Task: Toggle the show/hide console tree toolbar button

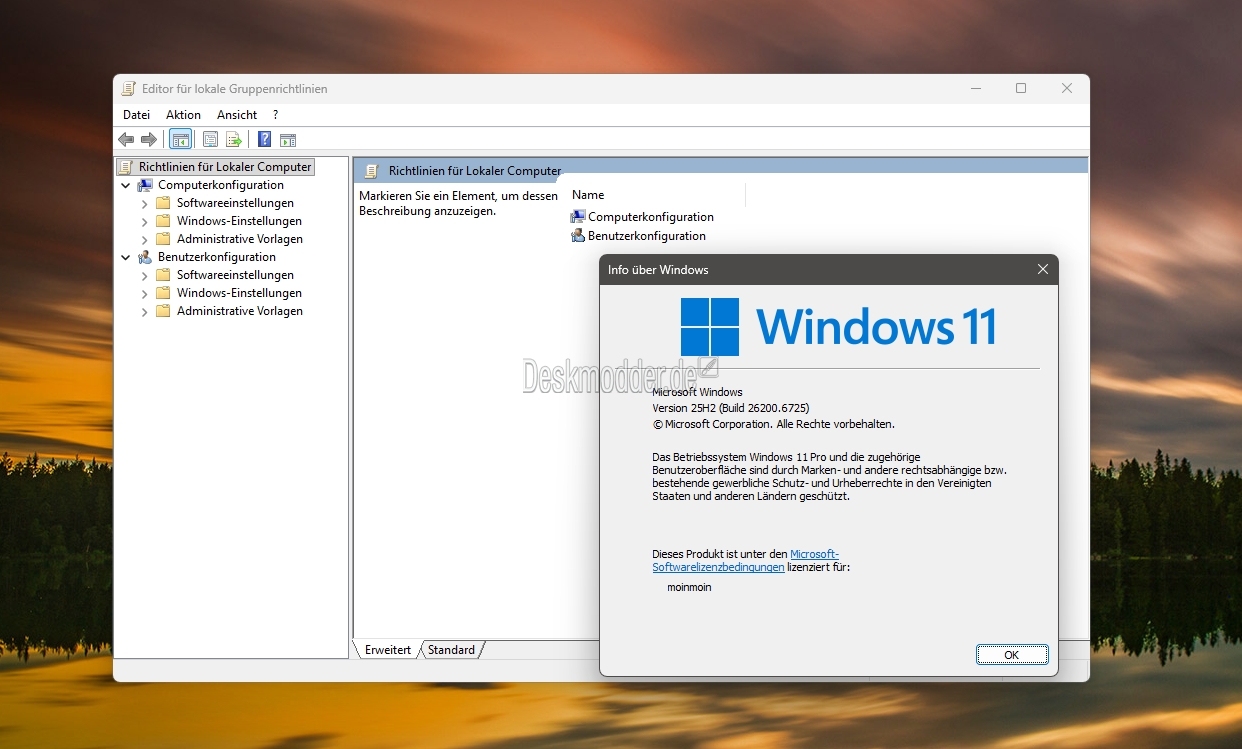Action: coord(180,140)
